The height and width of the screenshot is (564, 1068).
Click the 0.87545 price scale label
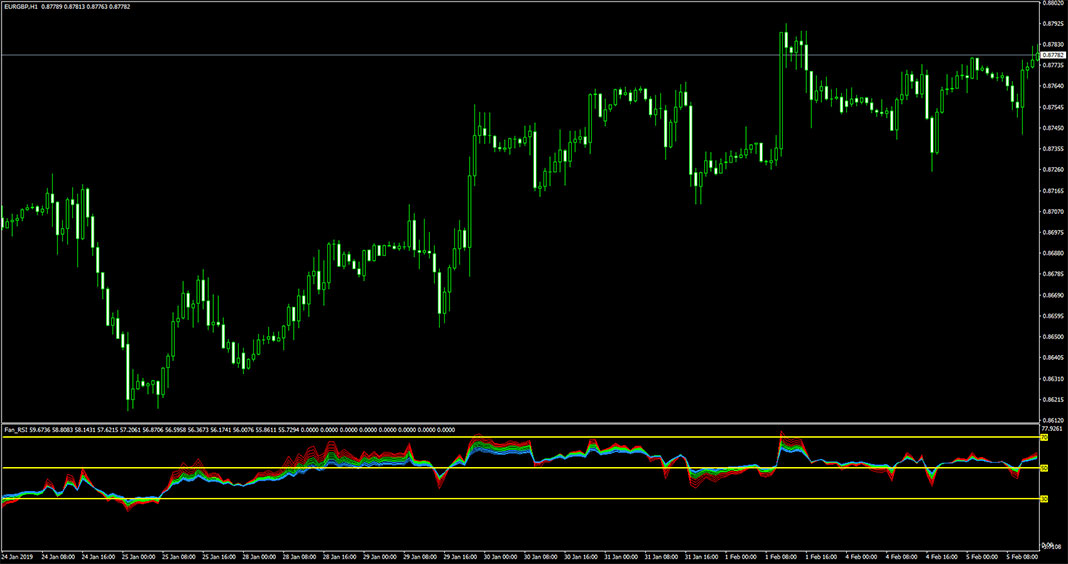[1053, 107]
